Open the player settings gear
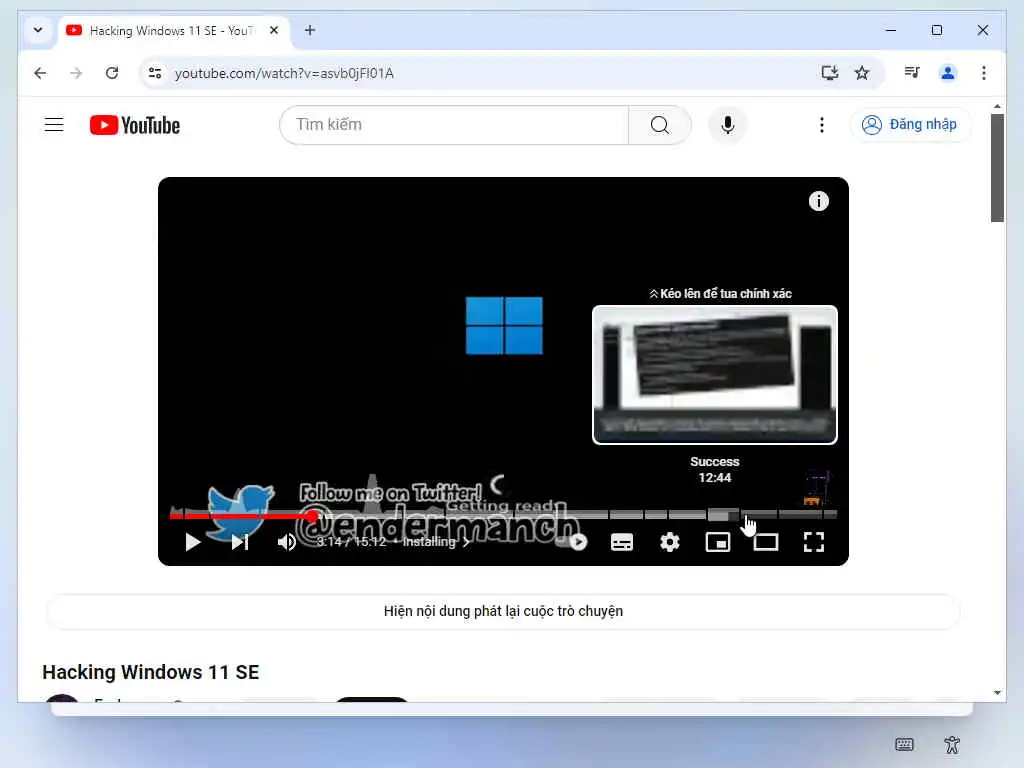Image resolution: width=1024 pixels, height=768 pixels. pyautogui.click(x=669, y=542)
